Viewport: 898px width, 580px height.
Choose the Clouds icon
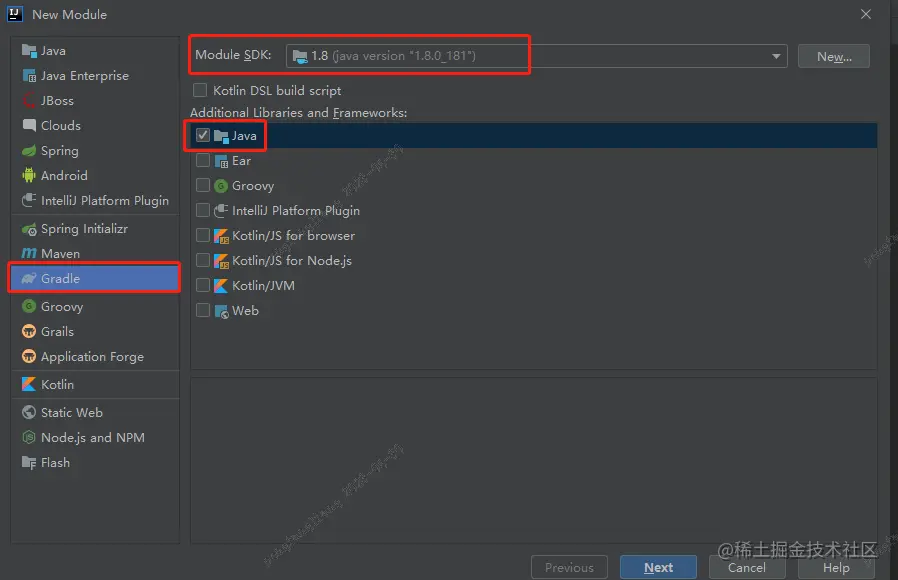[29, 125]
